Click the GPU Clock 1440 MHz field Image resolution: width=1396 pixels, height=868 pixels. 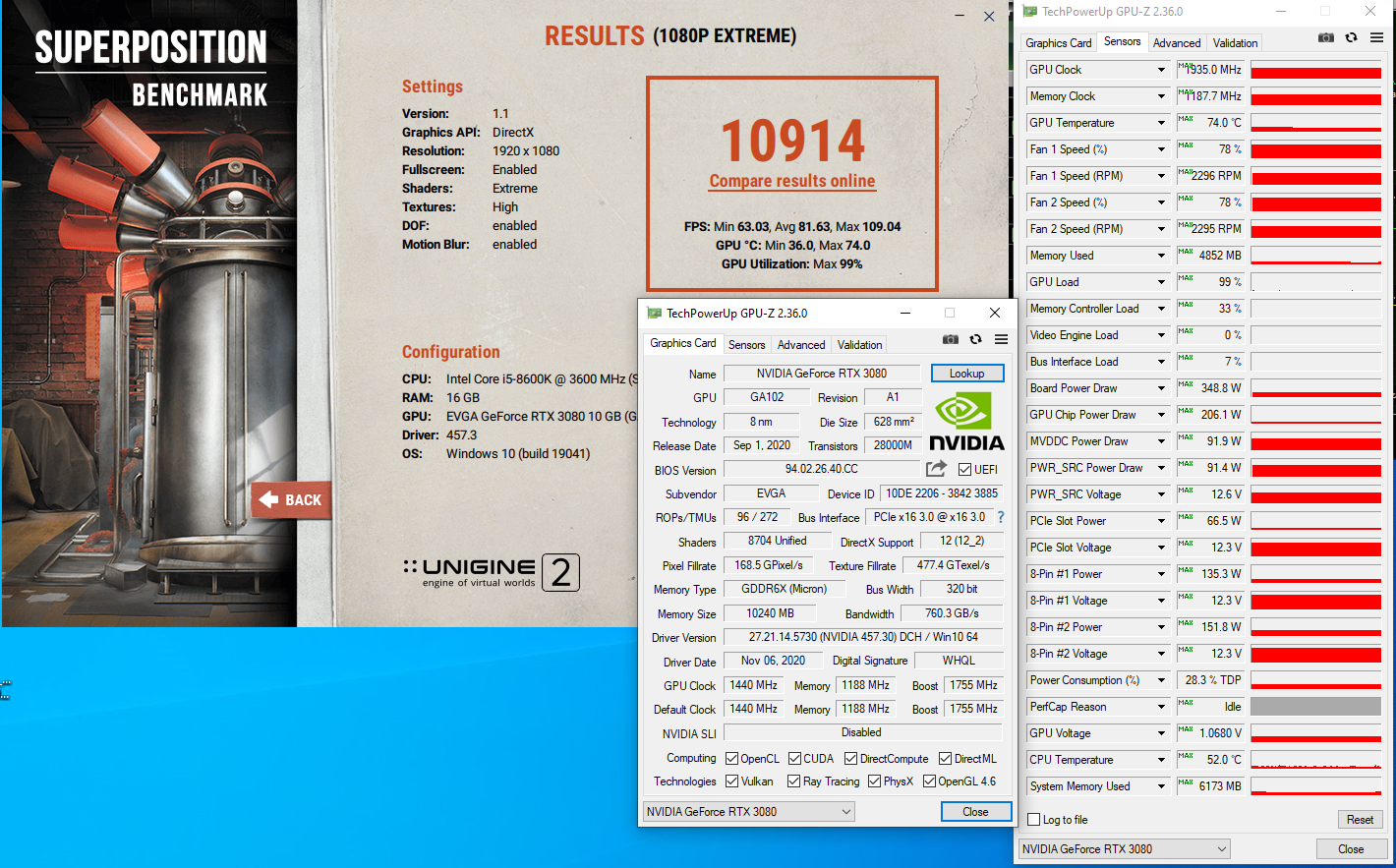tap(753, 685)
